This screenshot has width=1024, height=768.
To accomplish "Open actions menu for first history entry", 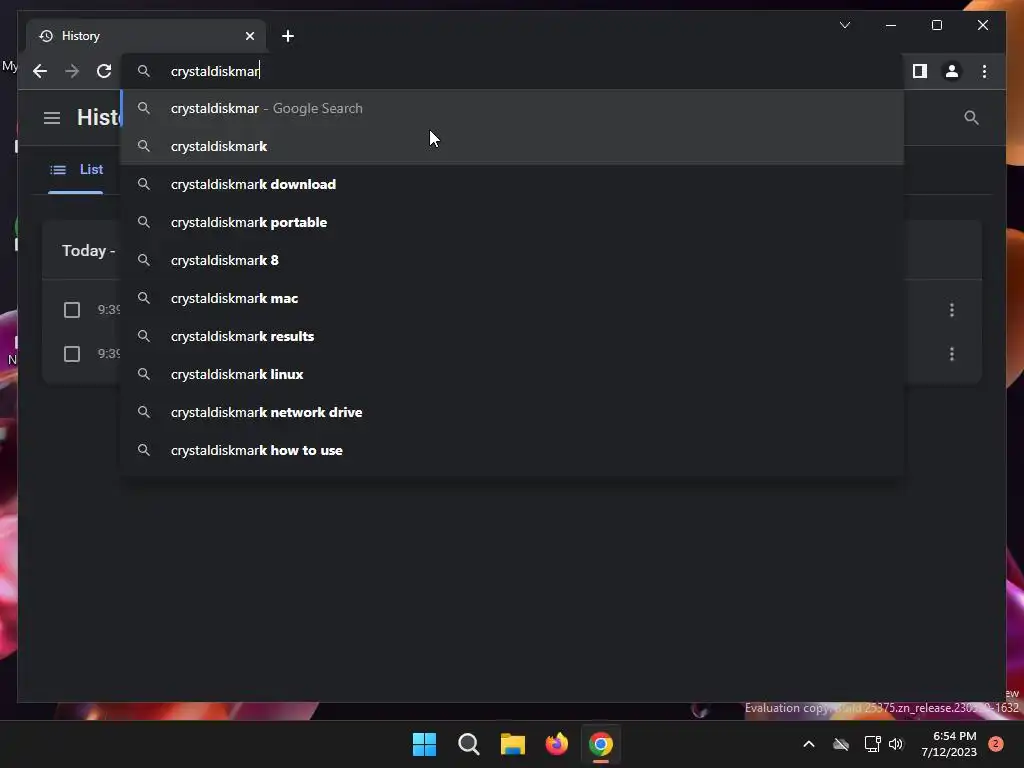I will tap(952, 310).
